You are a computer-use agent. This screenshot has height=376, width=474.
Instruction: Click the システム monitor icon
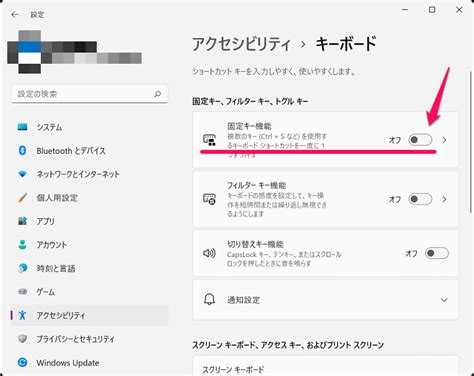[22, 127]
